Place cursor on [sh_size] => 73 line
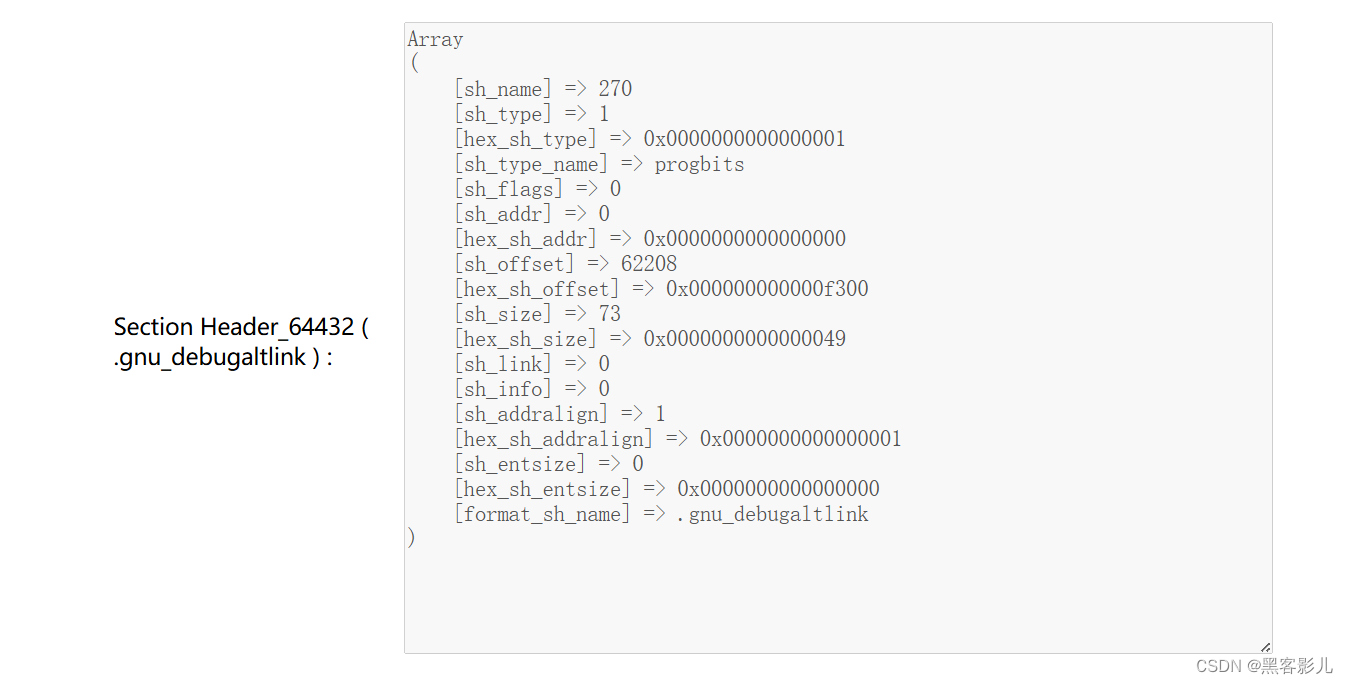 tap(536, 314)
